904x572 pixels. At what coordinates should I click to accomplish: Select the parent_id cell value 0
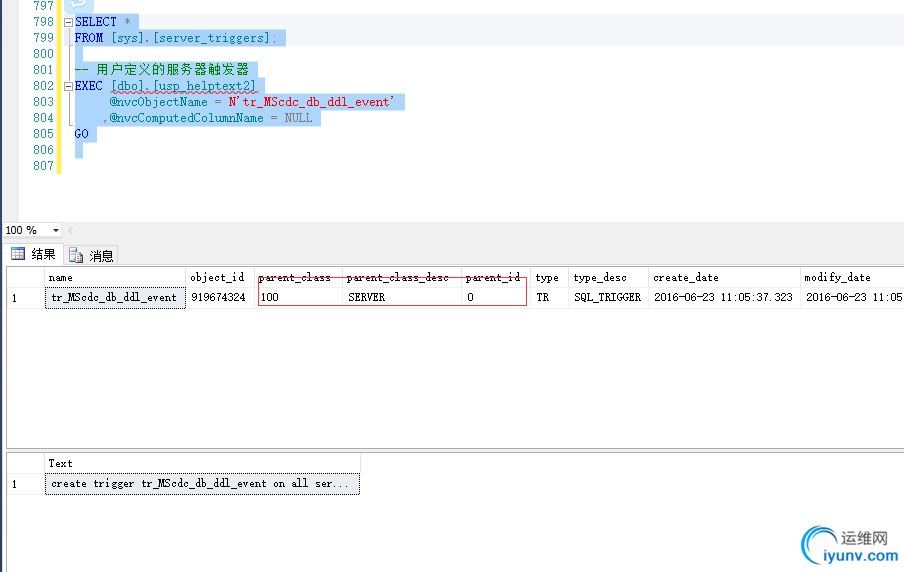coord(495,298)
